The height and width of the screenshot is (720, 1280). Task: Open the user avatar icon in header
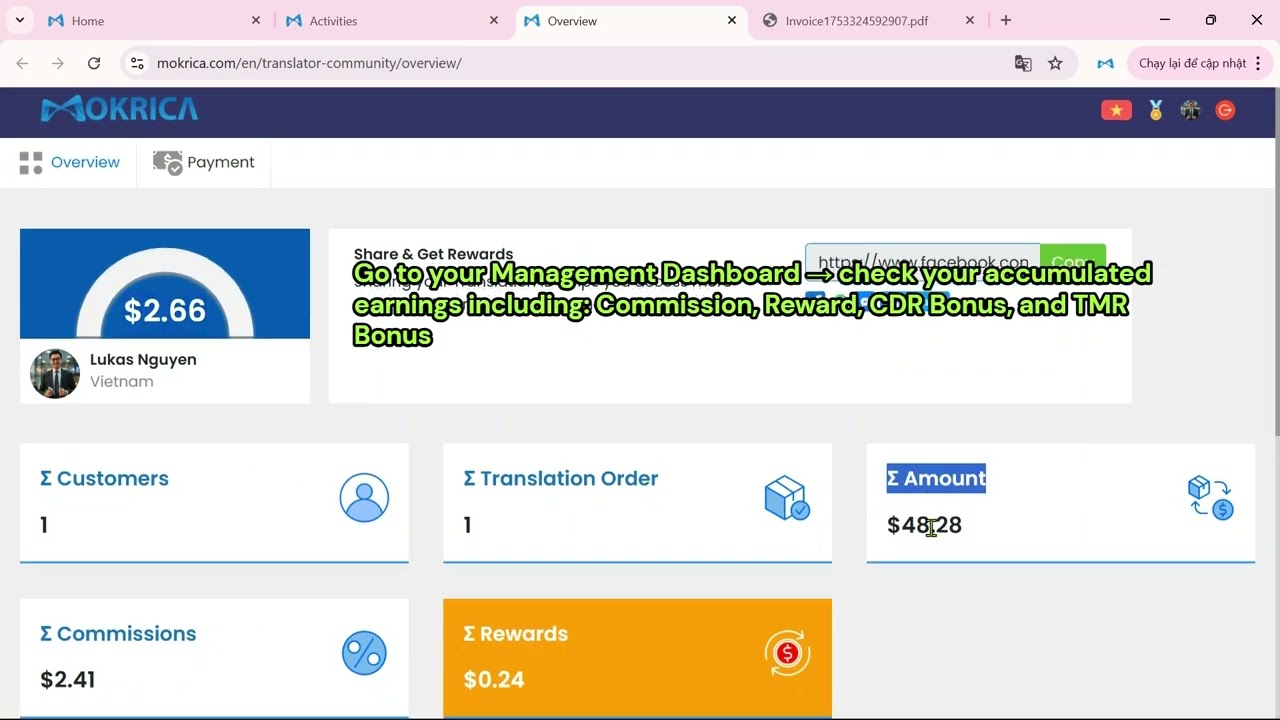pyautogui.click(x=1190, y=111)
